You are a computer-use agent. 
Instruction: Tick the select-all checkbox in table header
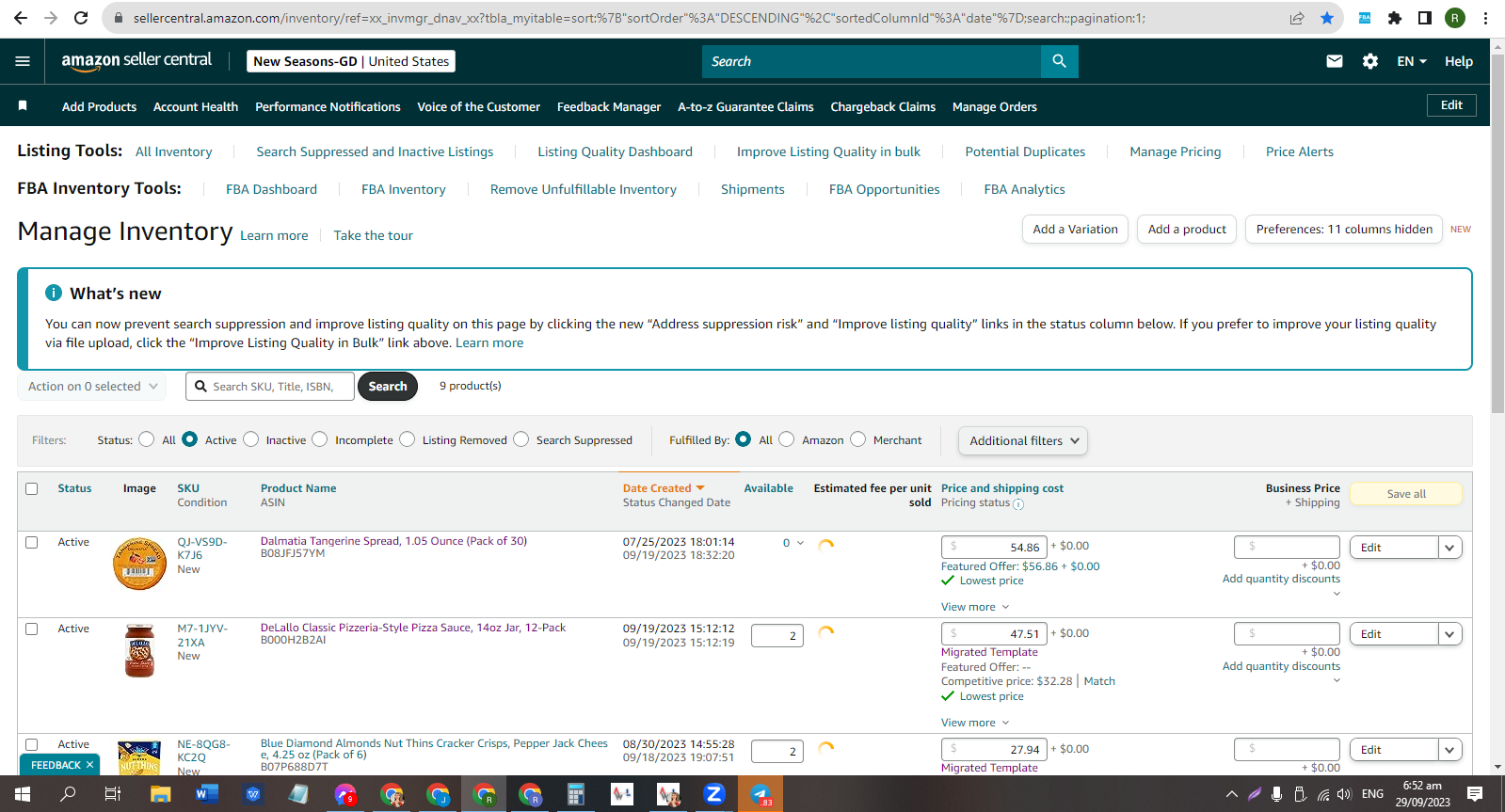tap(32, 489)
